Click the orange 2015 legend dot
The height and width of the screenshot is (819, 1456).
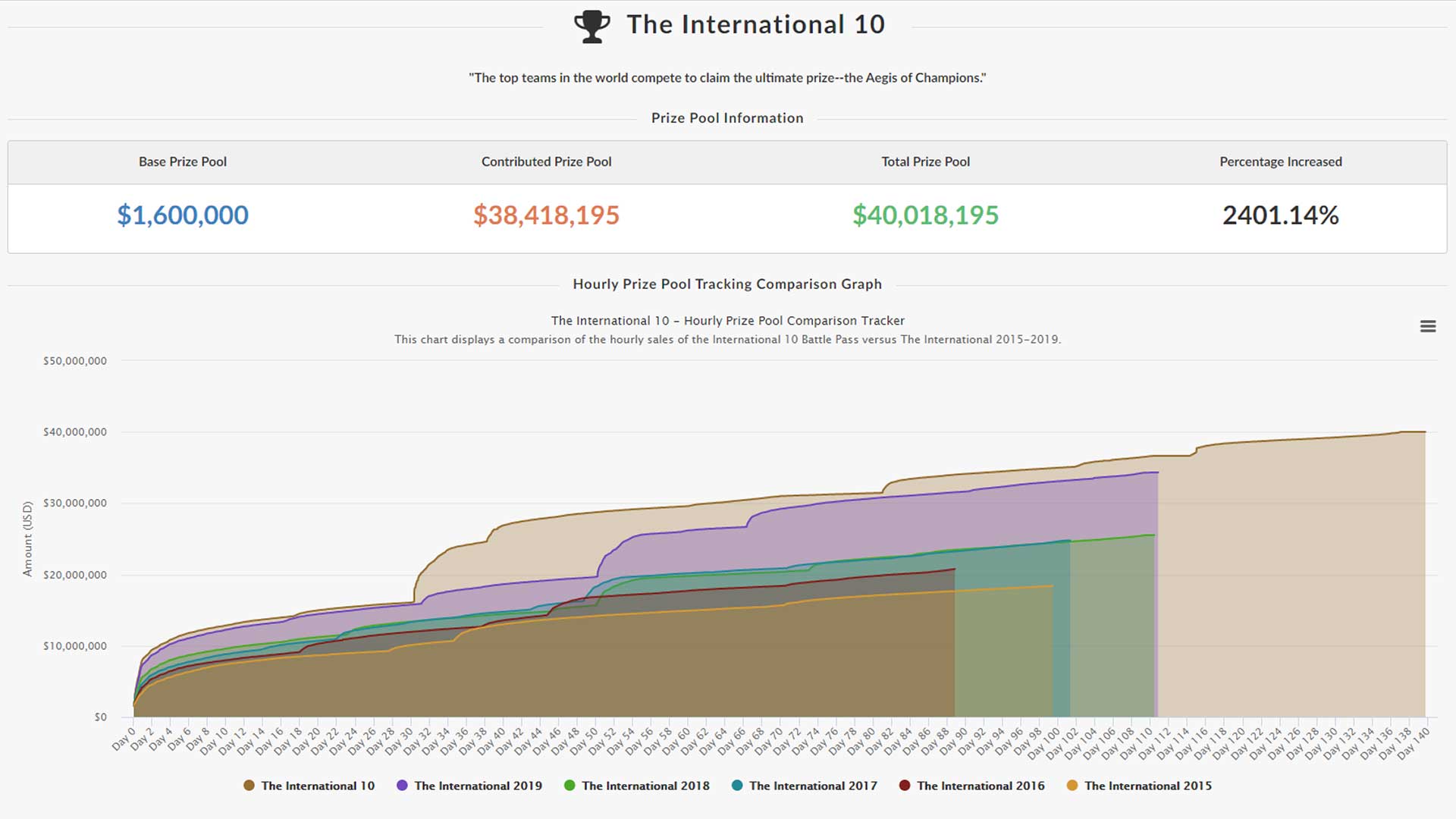[x=1072, y=786]
